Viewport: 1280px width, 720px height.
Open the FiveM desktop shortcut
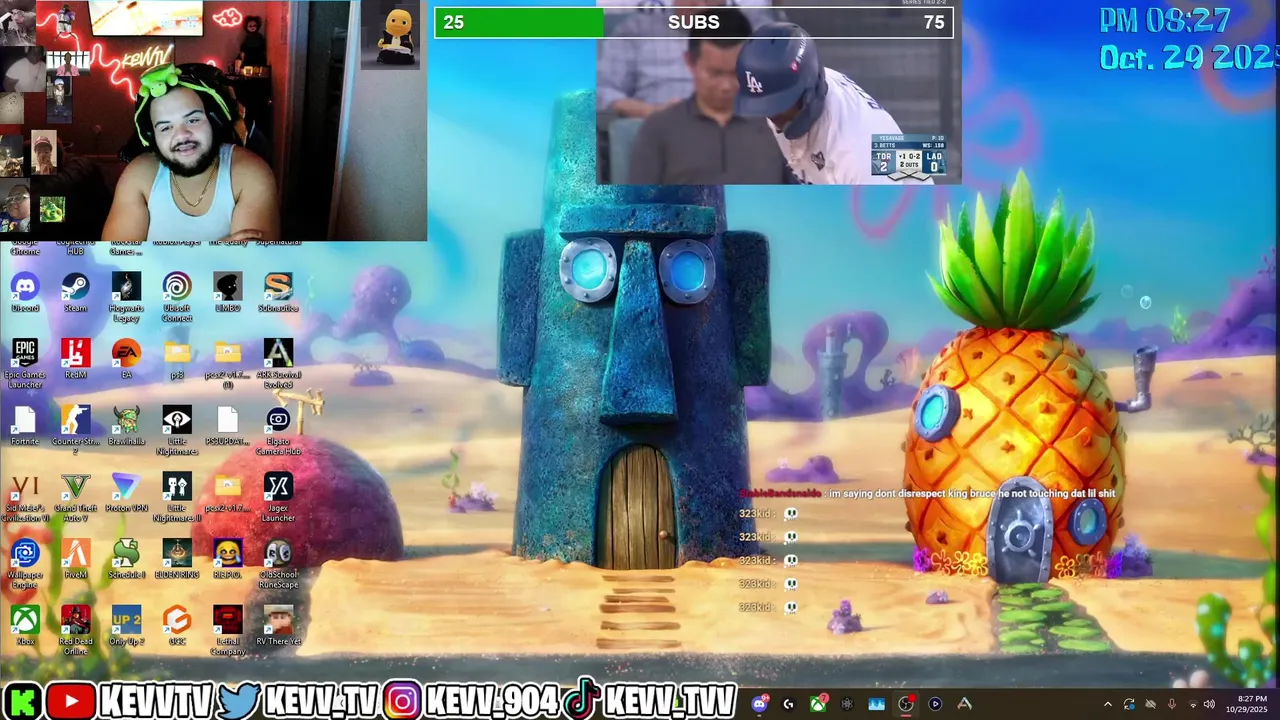(76, 560)
